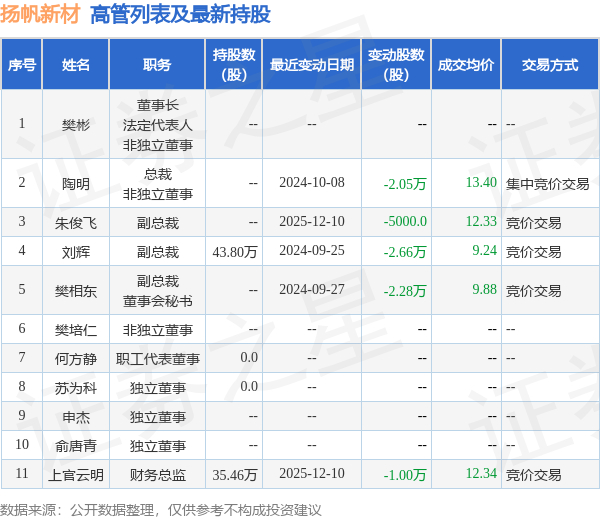Click the name 俞唐青
Screen dimensions: 600x519
click(x=76, y=446)
